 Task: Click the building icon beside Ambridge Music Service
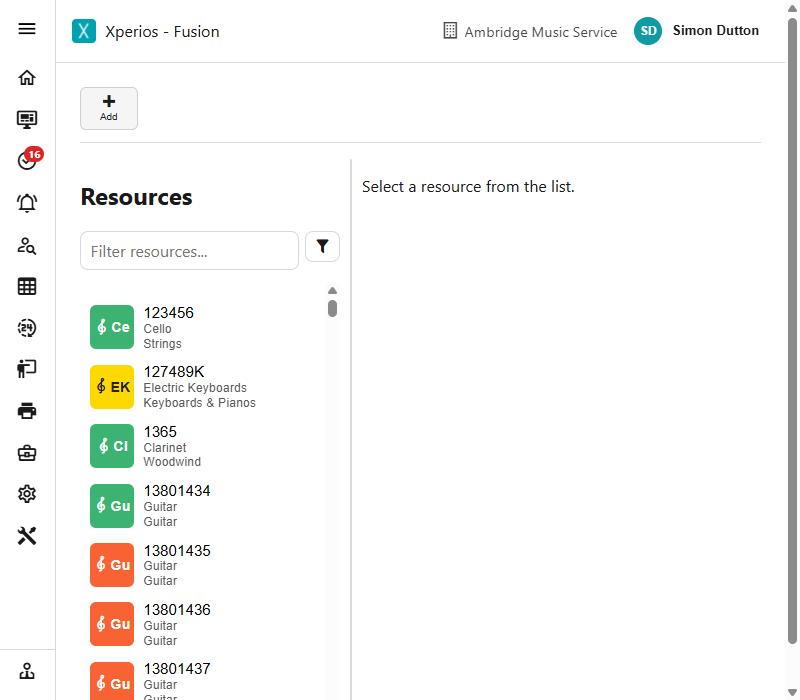coord(450,31)
